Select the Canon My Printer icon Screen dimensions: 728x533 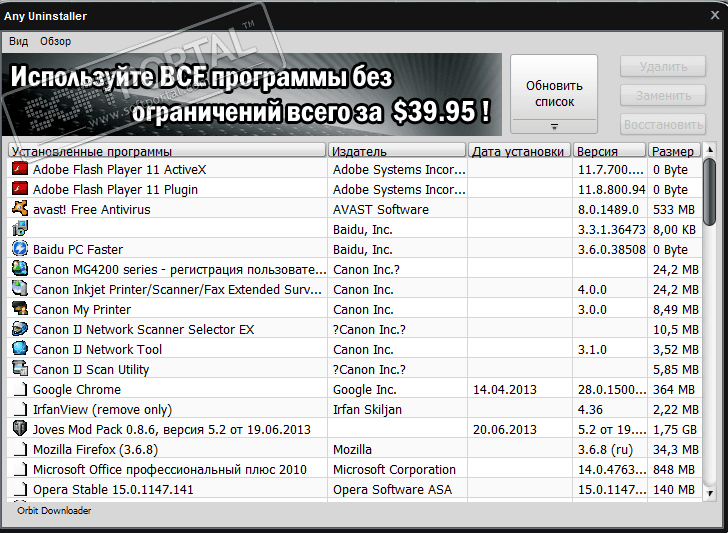[20, 309]
